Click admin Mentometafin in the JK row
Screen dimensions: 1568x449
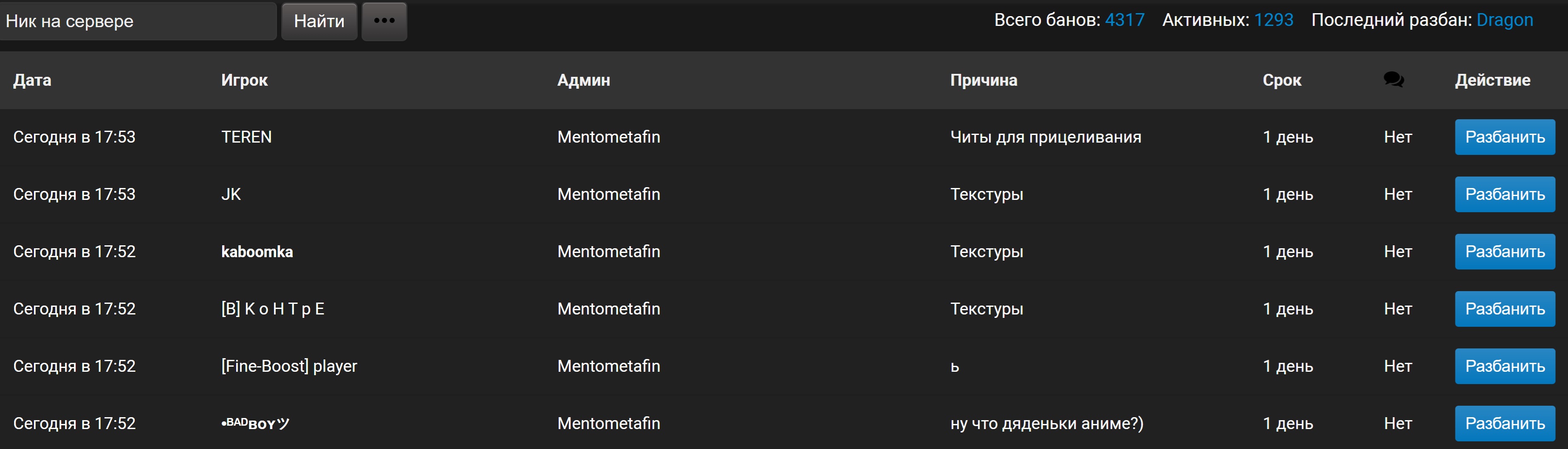608,194
